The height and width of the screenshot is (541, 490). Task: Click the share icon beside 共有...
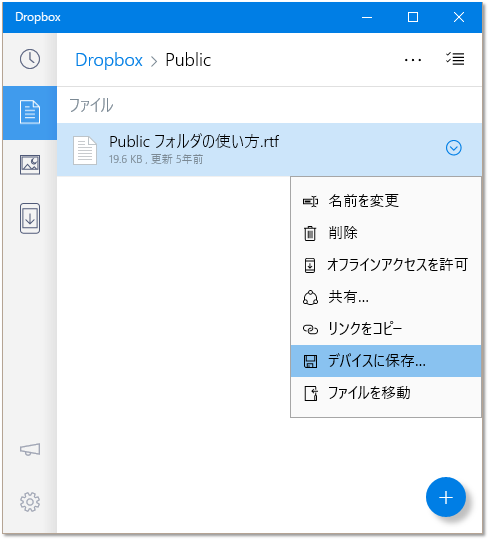point(310,297)
